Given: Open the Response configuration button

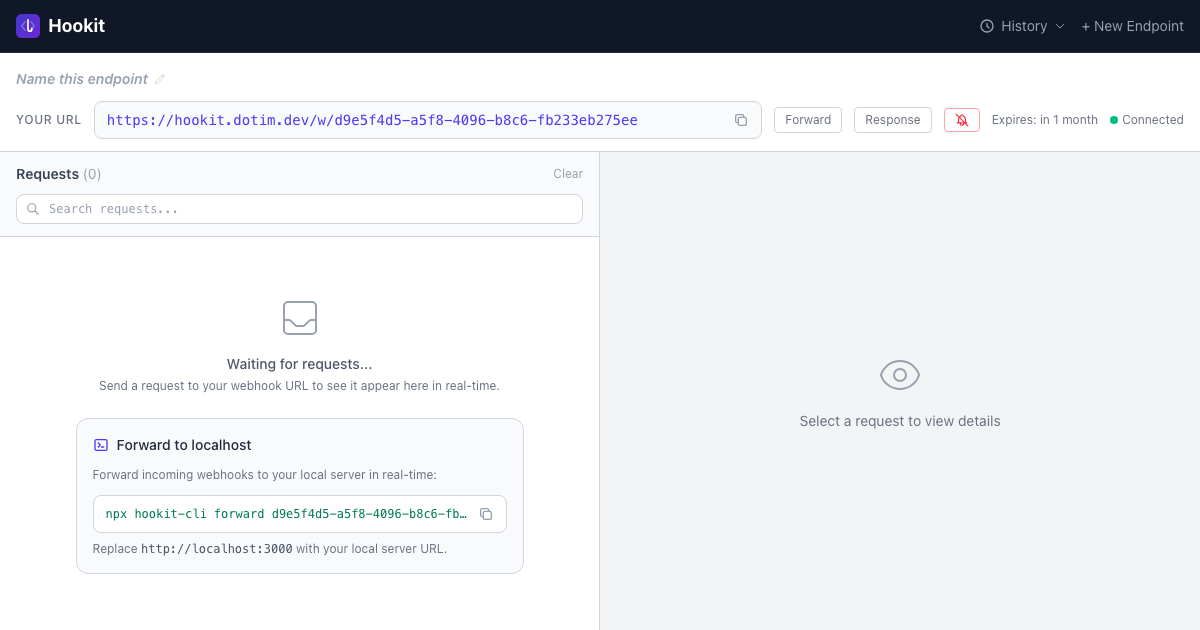Looking at the screenshot, I should [892, 120].
